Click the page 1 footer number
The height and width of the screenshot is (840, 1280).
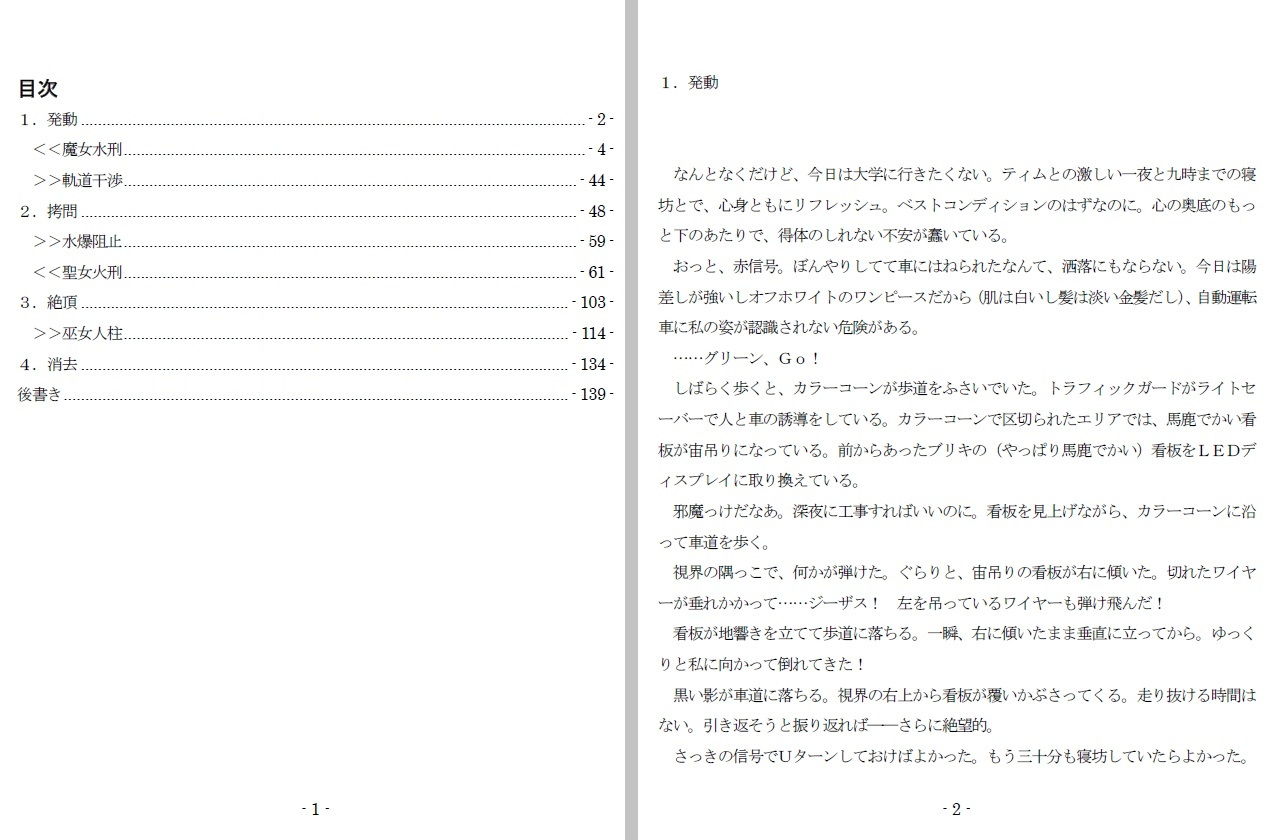click(x=314, y=809)
